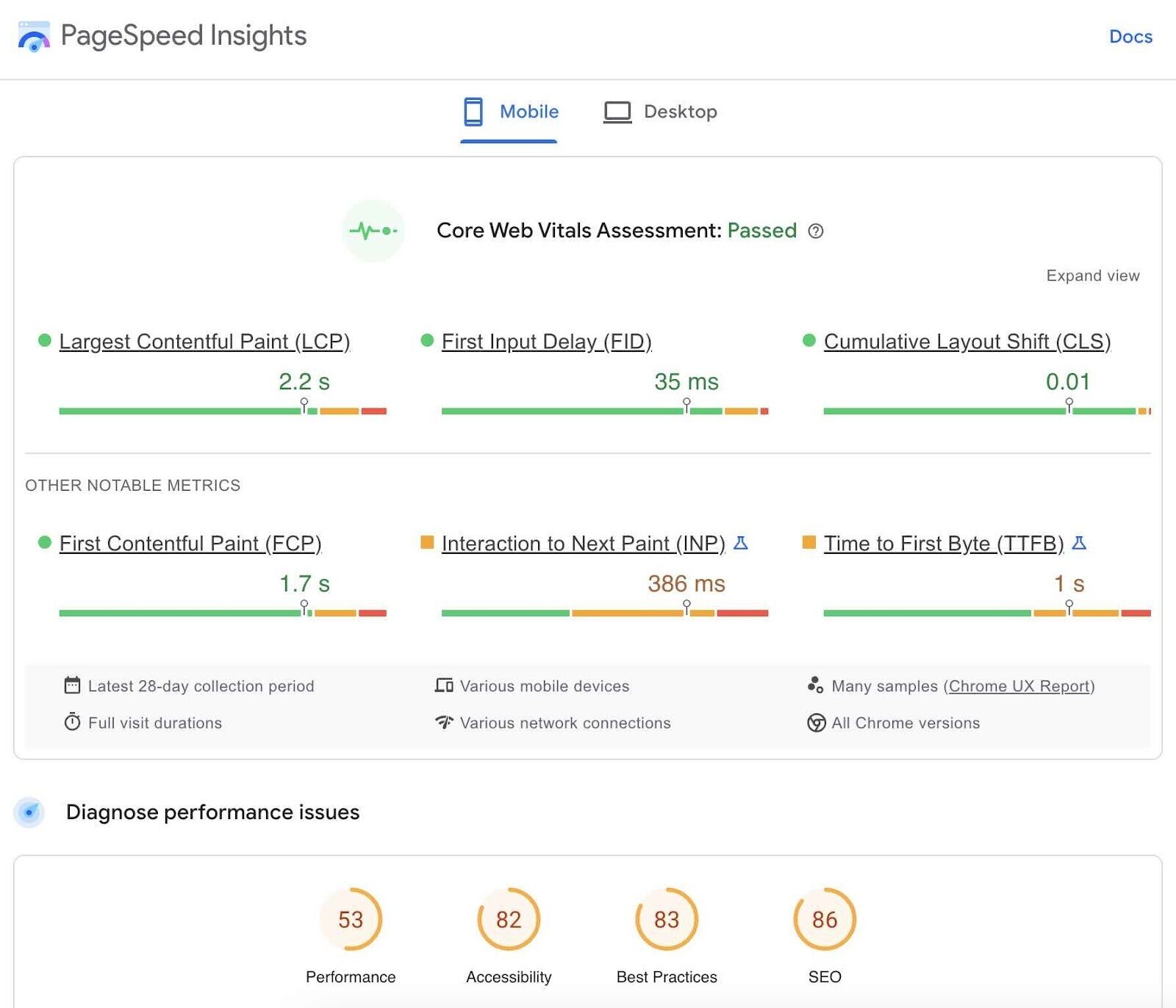This screenshot has height=1008, width=1176.
Task: Open the Largest Contentful Paint link
Action: tap(205, 341)
